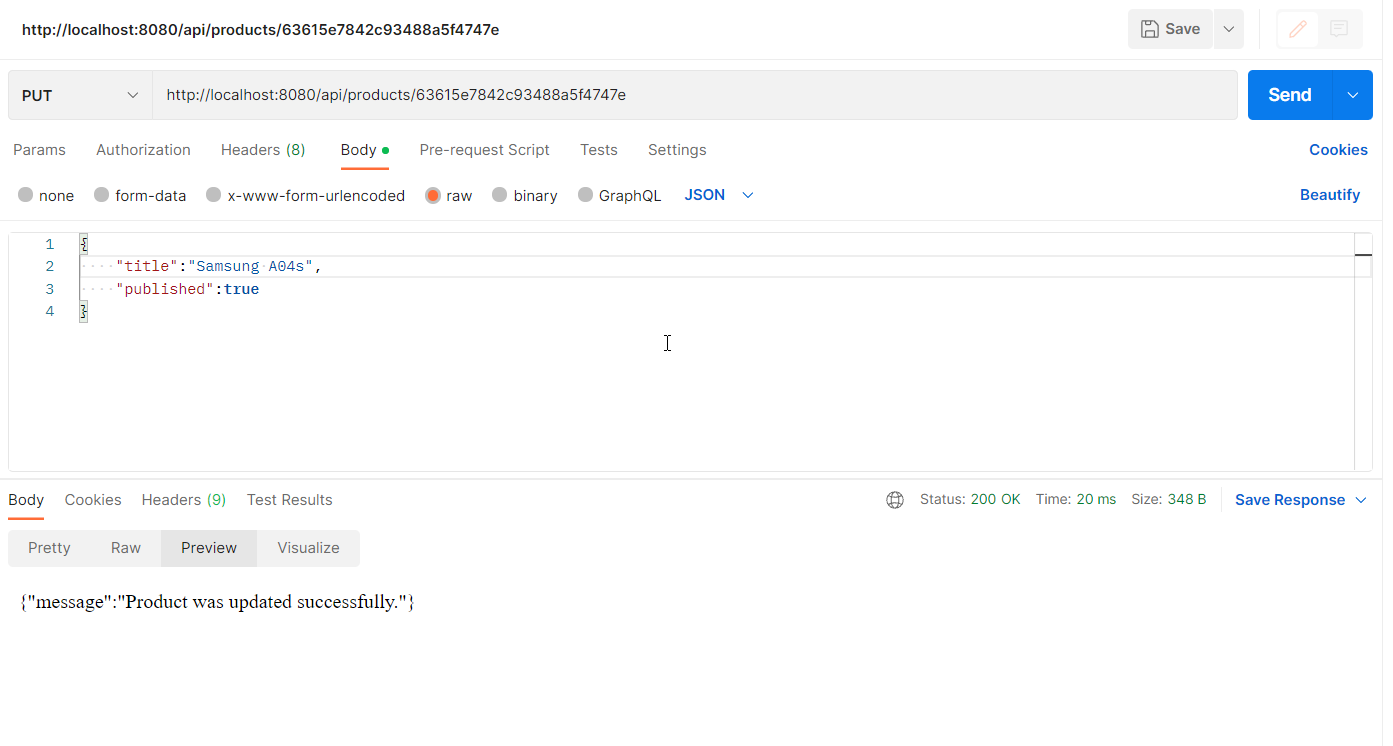Click the request title URL at top
This screenshot has height=746, width=1393.
coord(261,30)
